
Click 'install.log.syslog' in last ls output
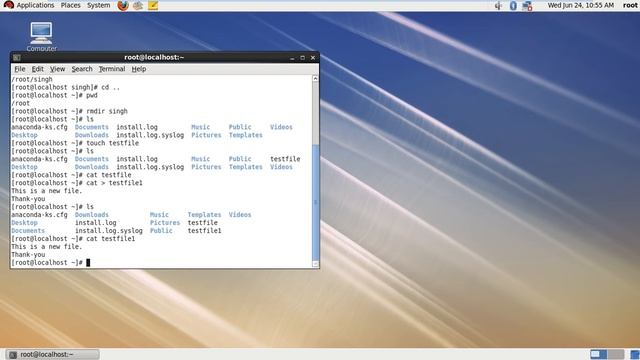pos(109,231)
